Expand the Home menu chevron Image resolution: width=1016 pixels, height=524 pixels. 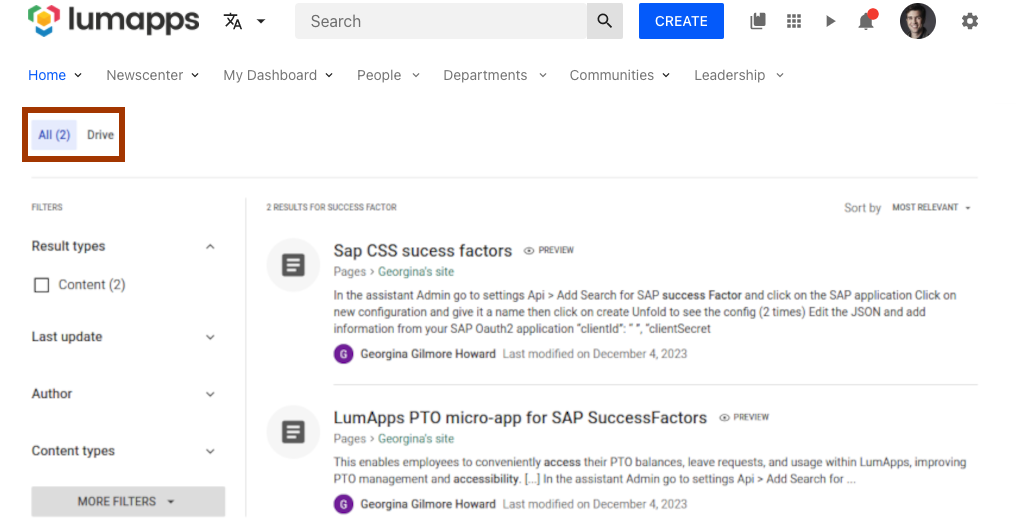(78, 76)
